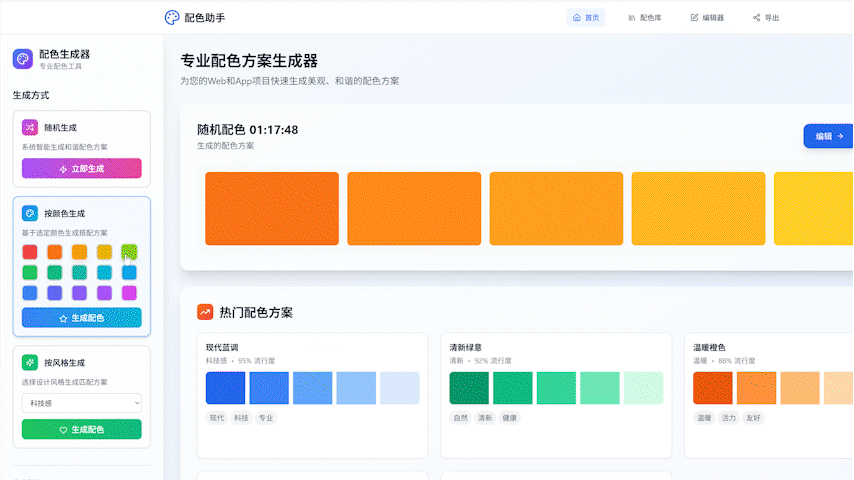The image size is (854, 480).
Task: Open the 编辑器 tab
Action: click(707, 17)
